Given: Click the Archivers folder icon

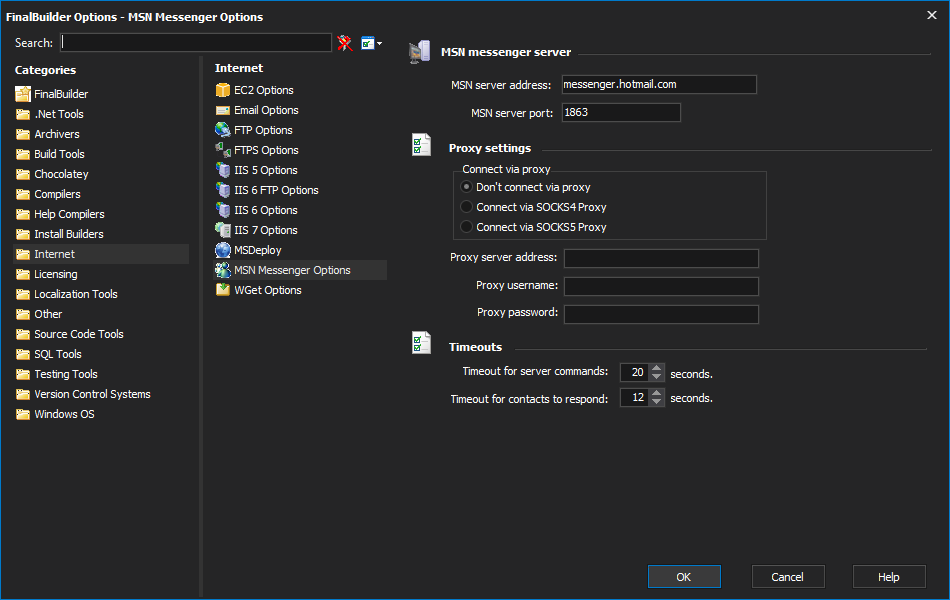Looking at the screenshot, I should click(x=23, y=134).
